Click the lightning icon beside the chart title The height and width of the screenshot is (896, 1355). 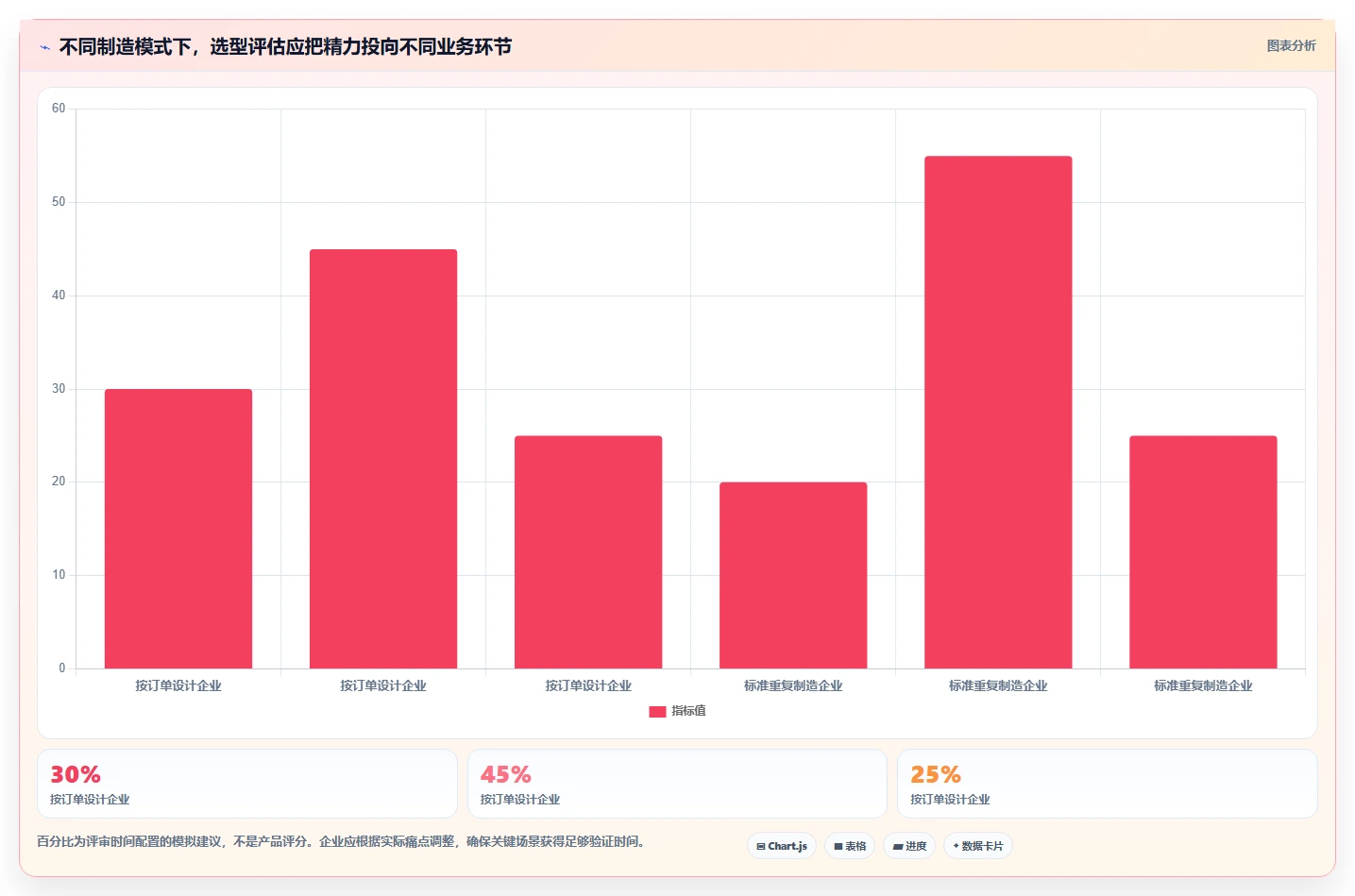tap(44, 47)
